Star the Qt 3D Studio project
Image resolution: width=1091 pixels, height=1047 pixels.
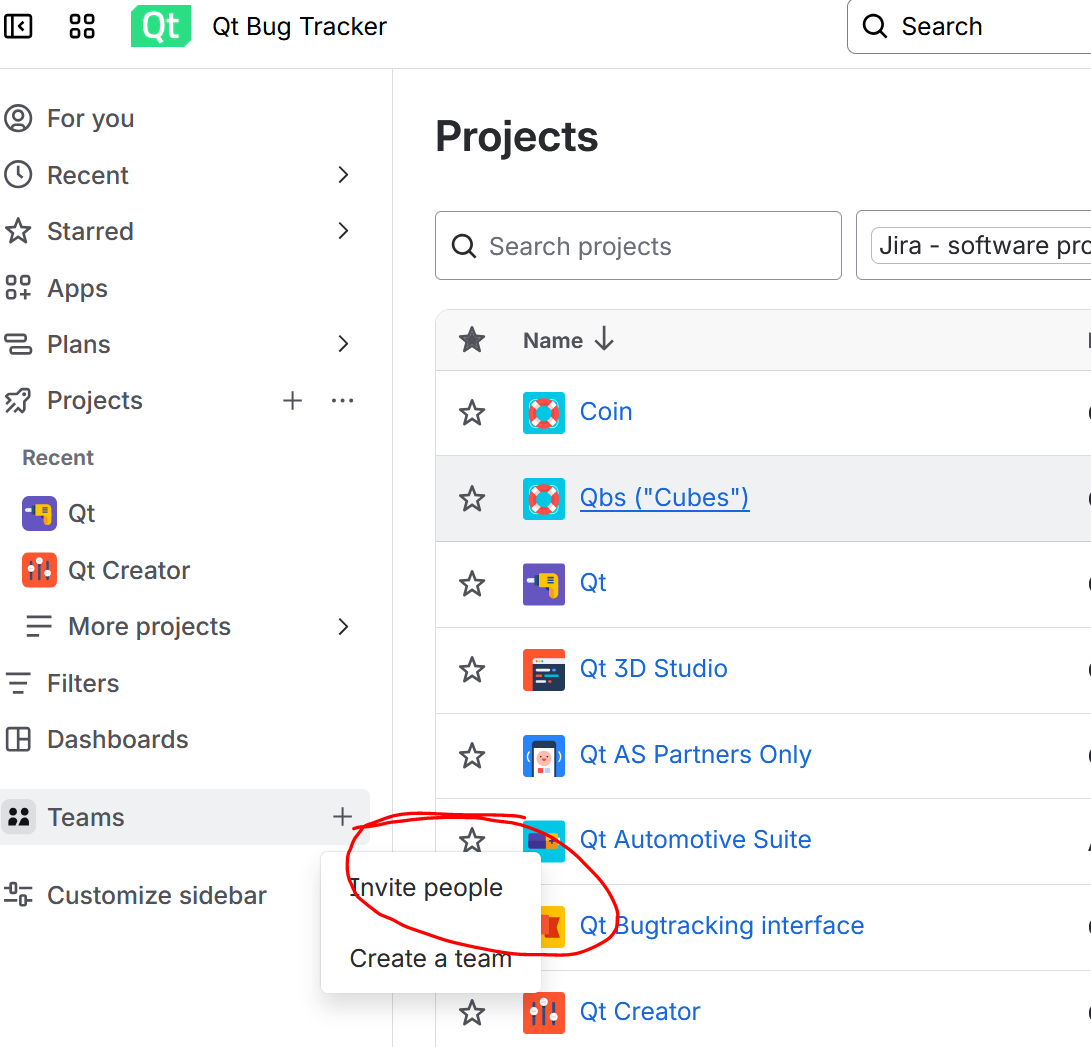tap(472, 670)
